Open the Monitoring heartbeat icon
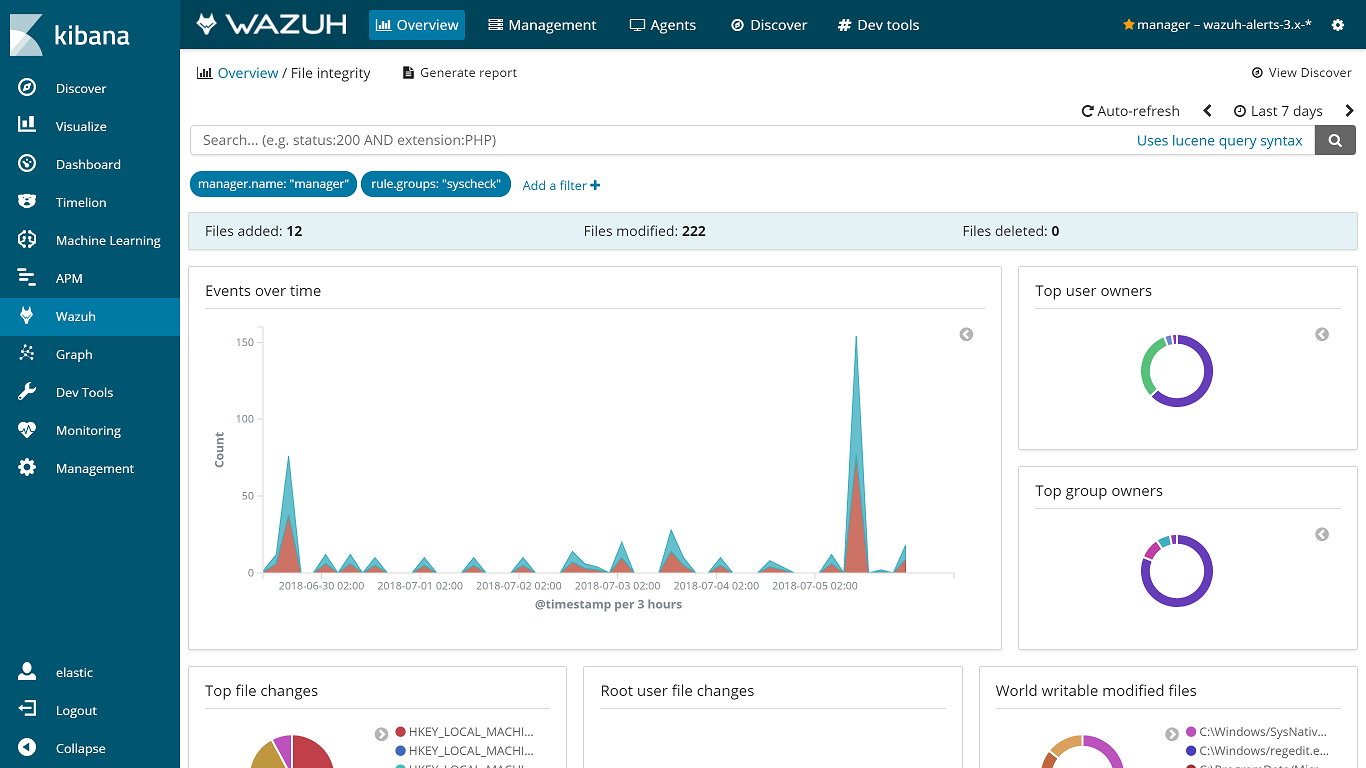The image size is (1366, 768). pyautogui.click(x=27, y=430)
